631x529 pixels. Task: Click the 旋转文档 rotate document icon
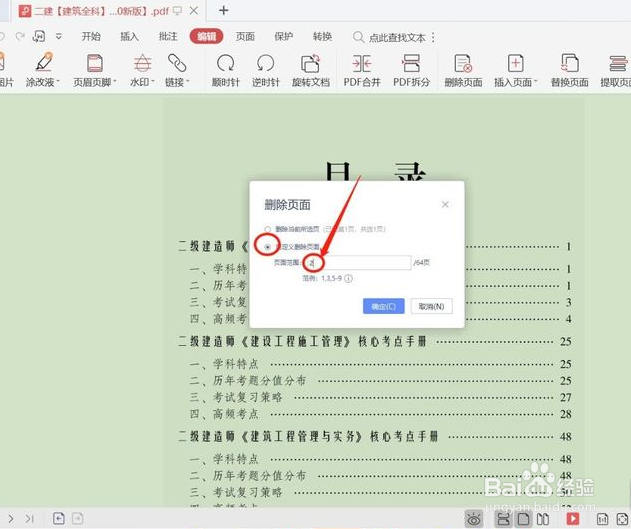(x=310, y=63)
